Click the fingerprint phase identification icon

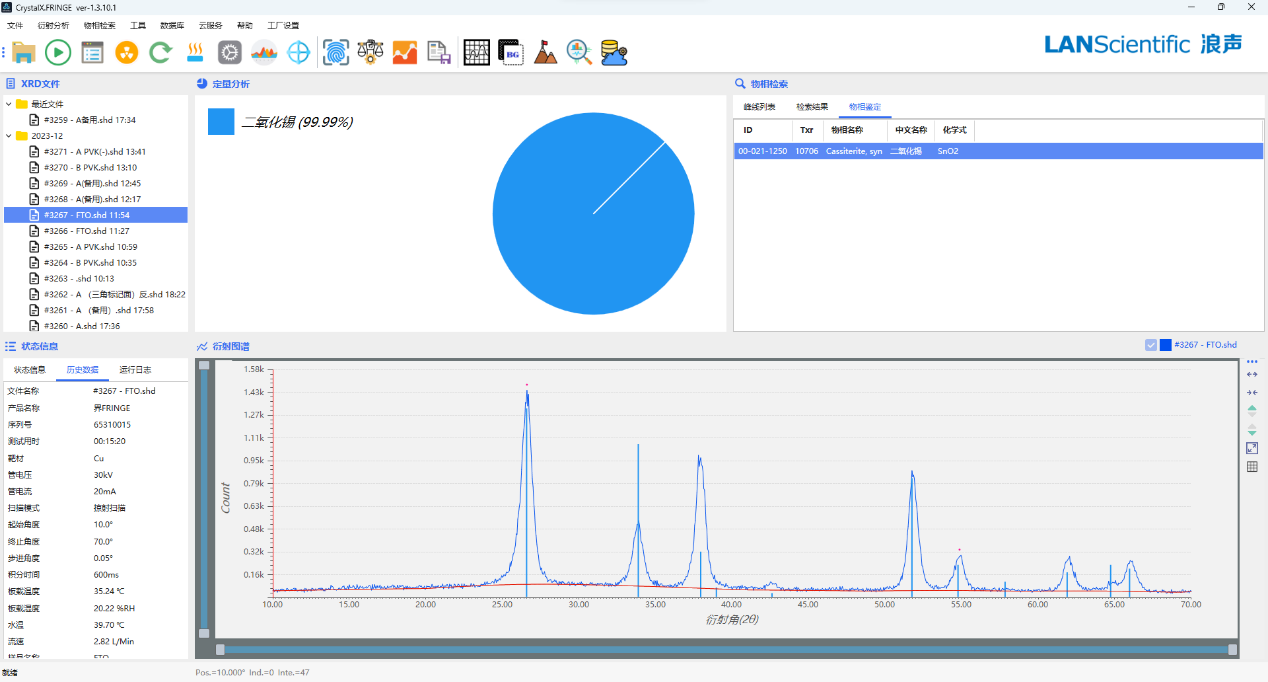[336, 52]
